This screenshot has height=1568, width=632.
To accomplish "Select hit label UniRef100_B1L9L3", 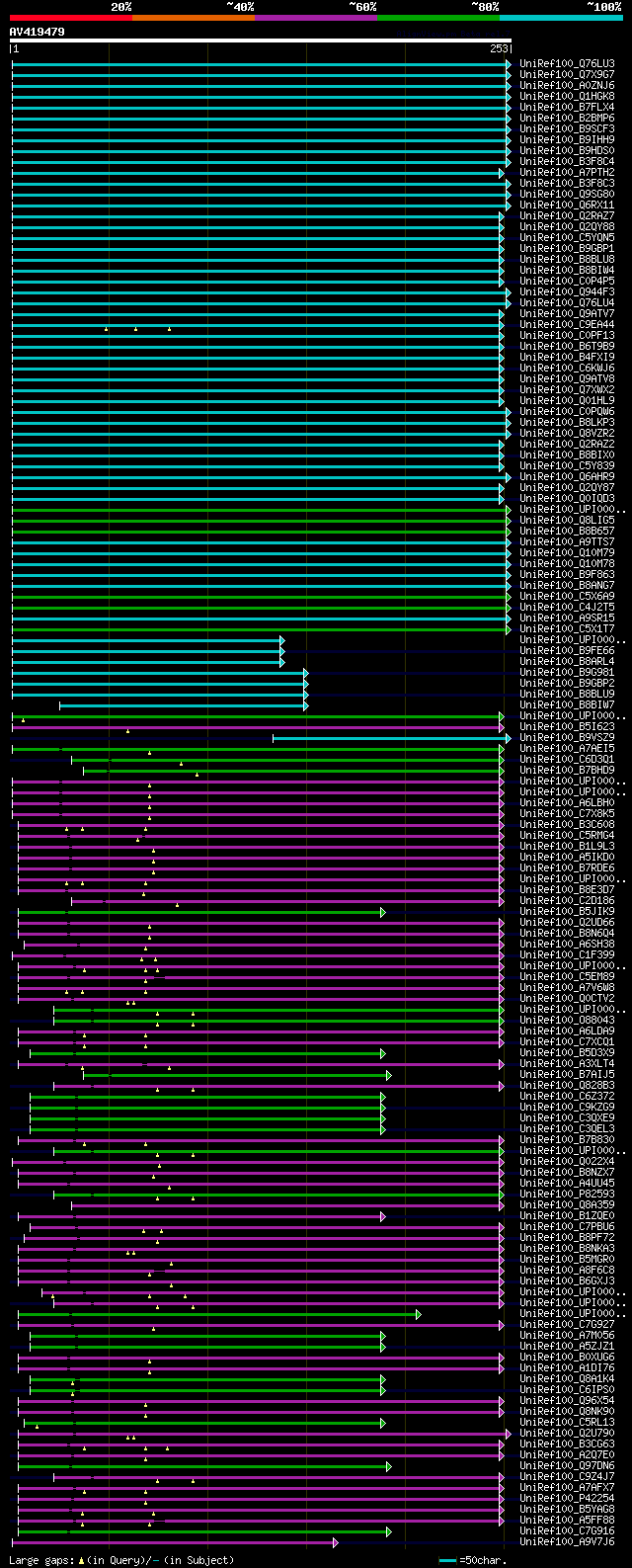I will click(567, 847).
